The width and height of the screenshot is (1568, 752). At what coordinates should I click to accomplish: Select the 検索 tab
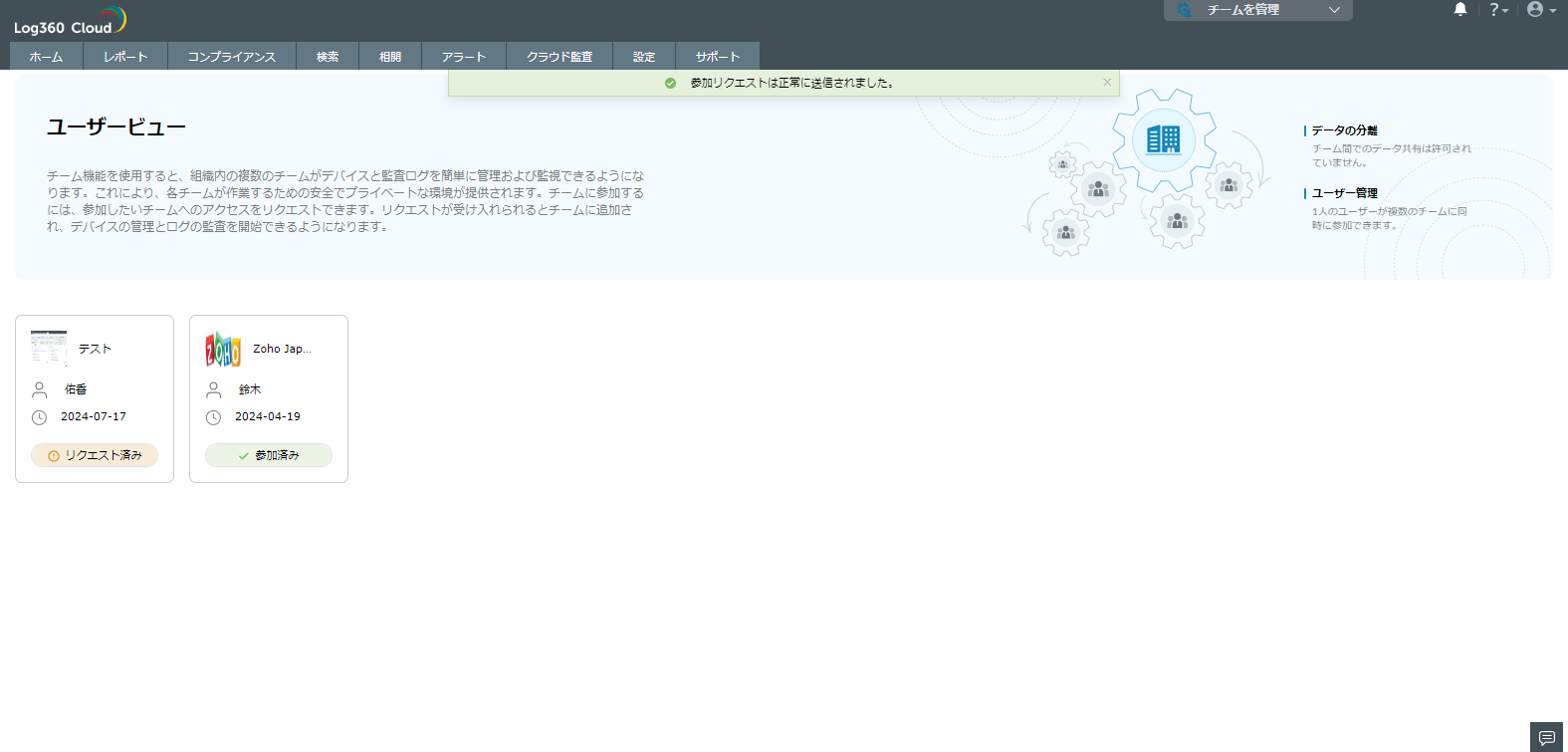point(328,57)
